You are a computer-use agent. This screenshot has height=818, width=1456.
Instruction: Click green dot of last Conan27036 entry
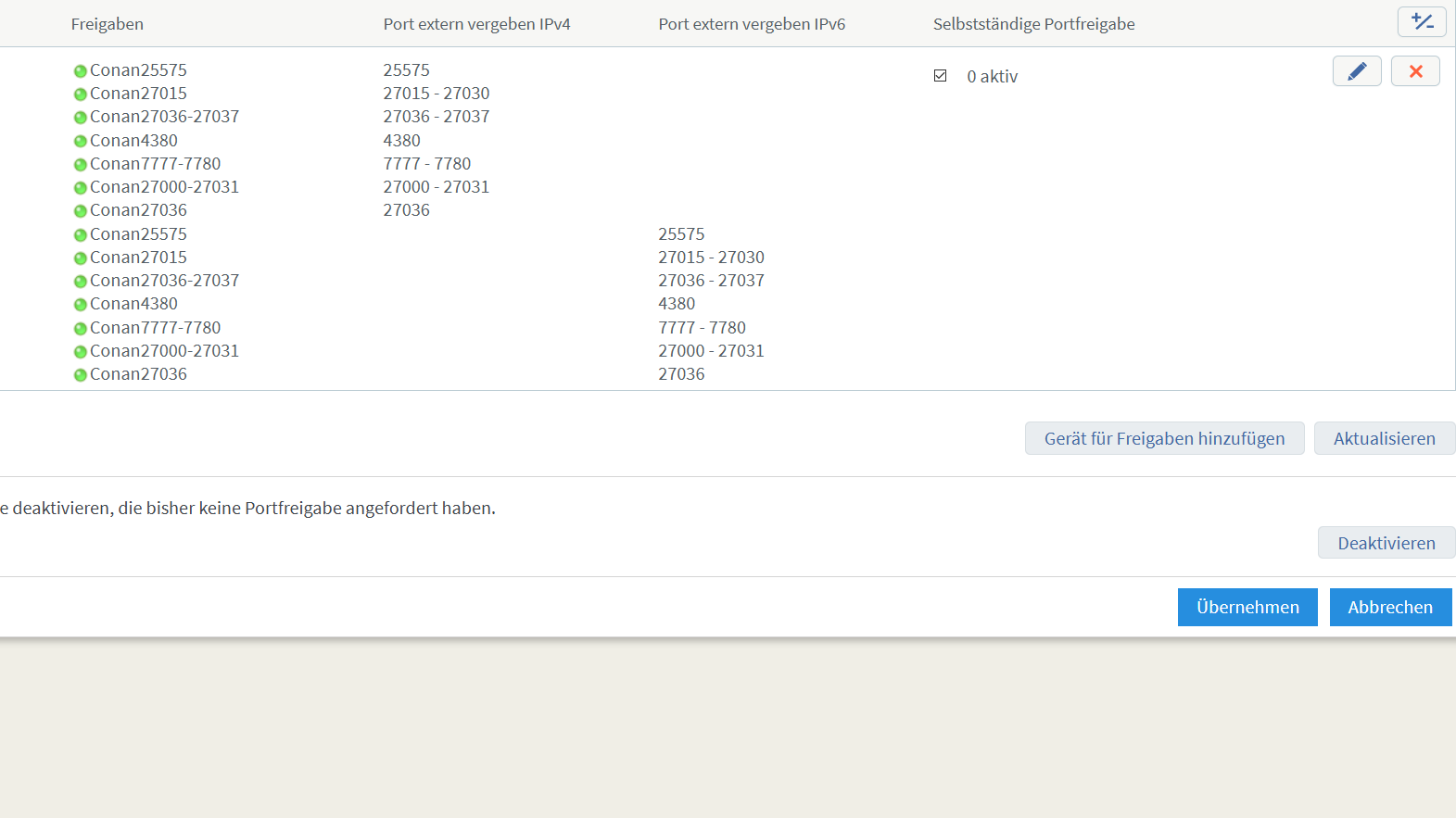(81, 375)
